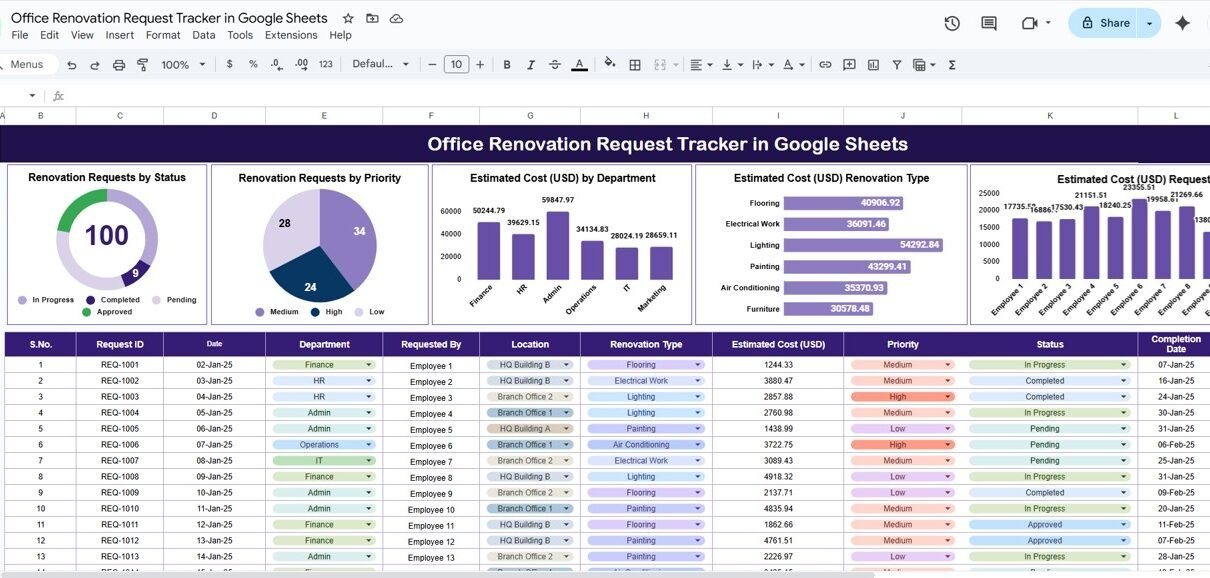Screen dimensions: 1210x578
Task: Toggle italic formatting
Action: click(531, 65)
